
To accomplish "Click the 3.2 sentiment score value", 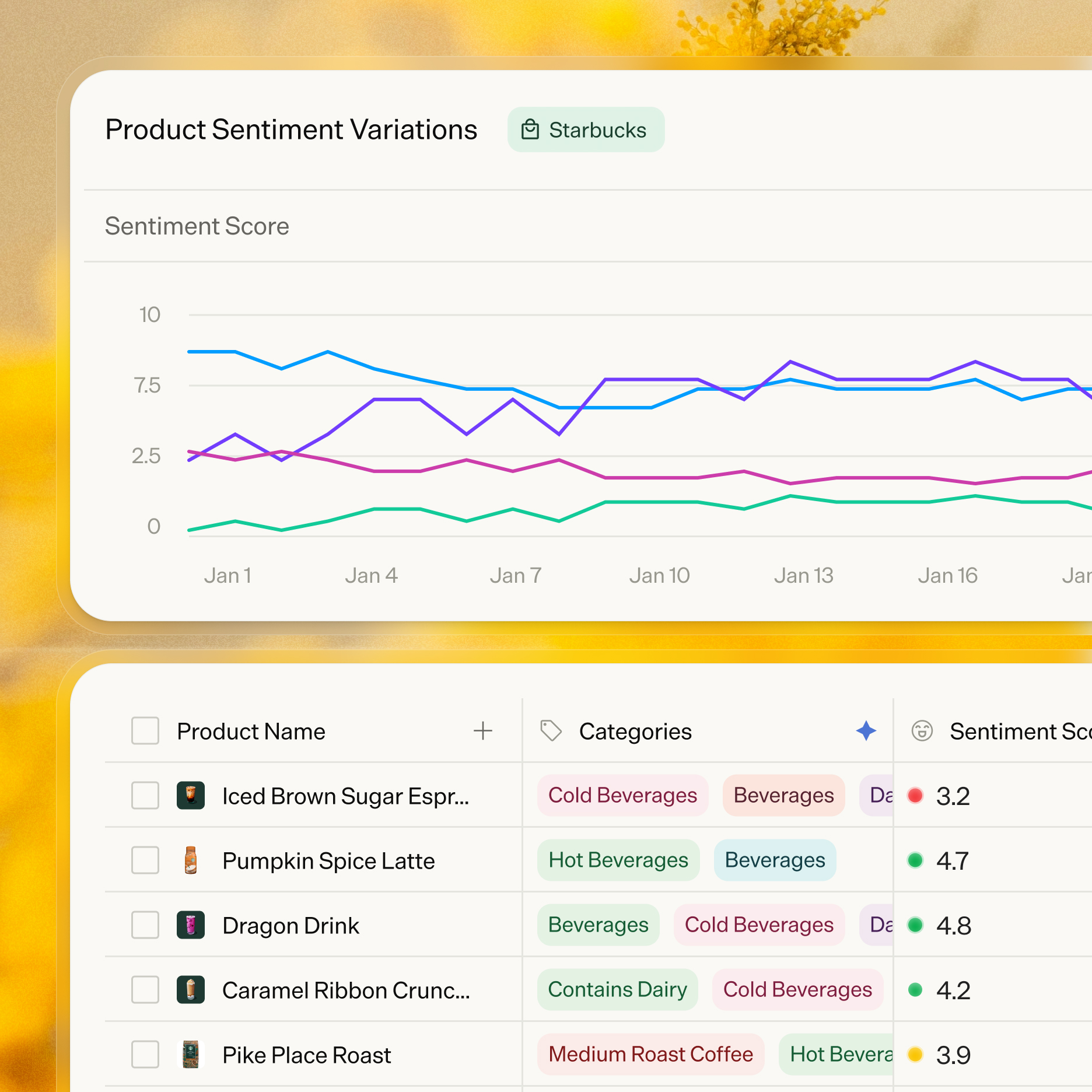I will tap(953, 796).
